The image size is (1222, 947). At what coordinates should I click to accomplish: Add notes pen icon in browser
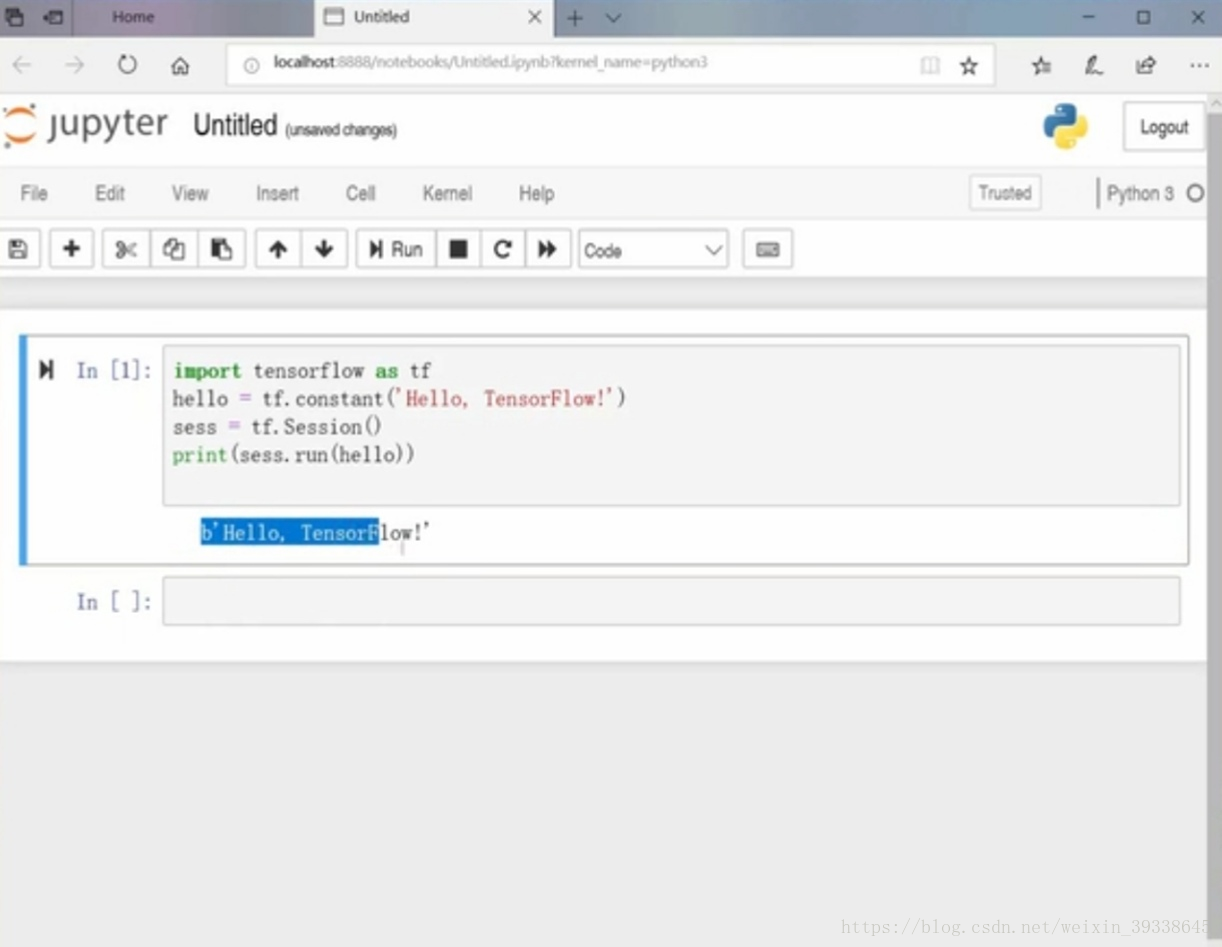(1093, 66)
